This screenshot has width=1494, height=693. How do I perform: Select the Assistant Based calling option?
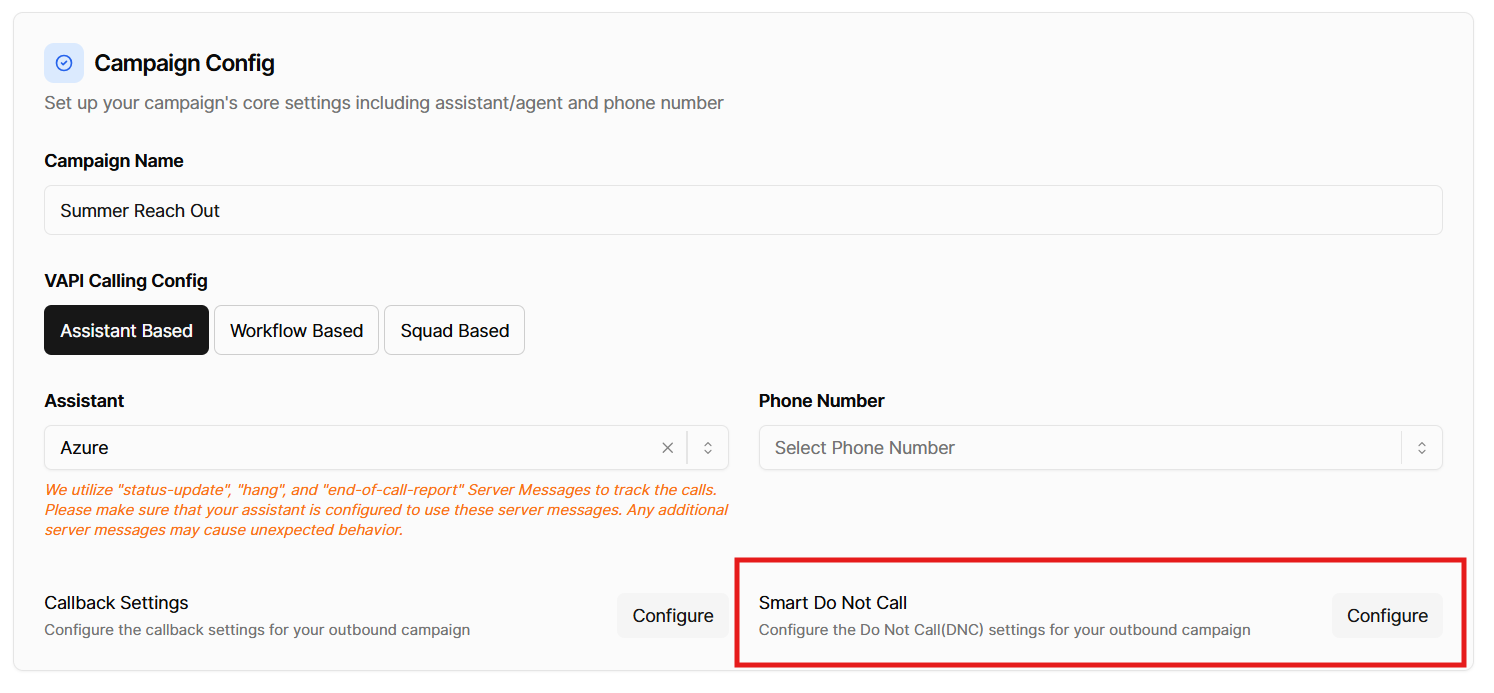pyautogui.click(x=126, y=330)
